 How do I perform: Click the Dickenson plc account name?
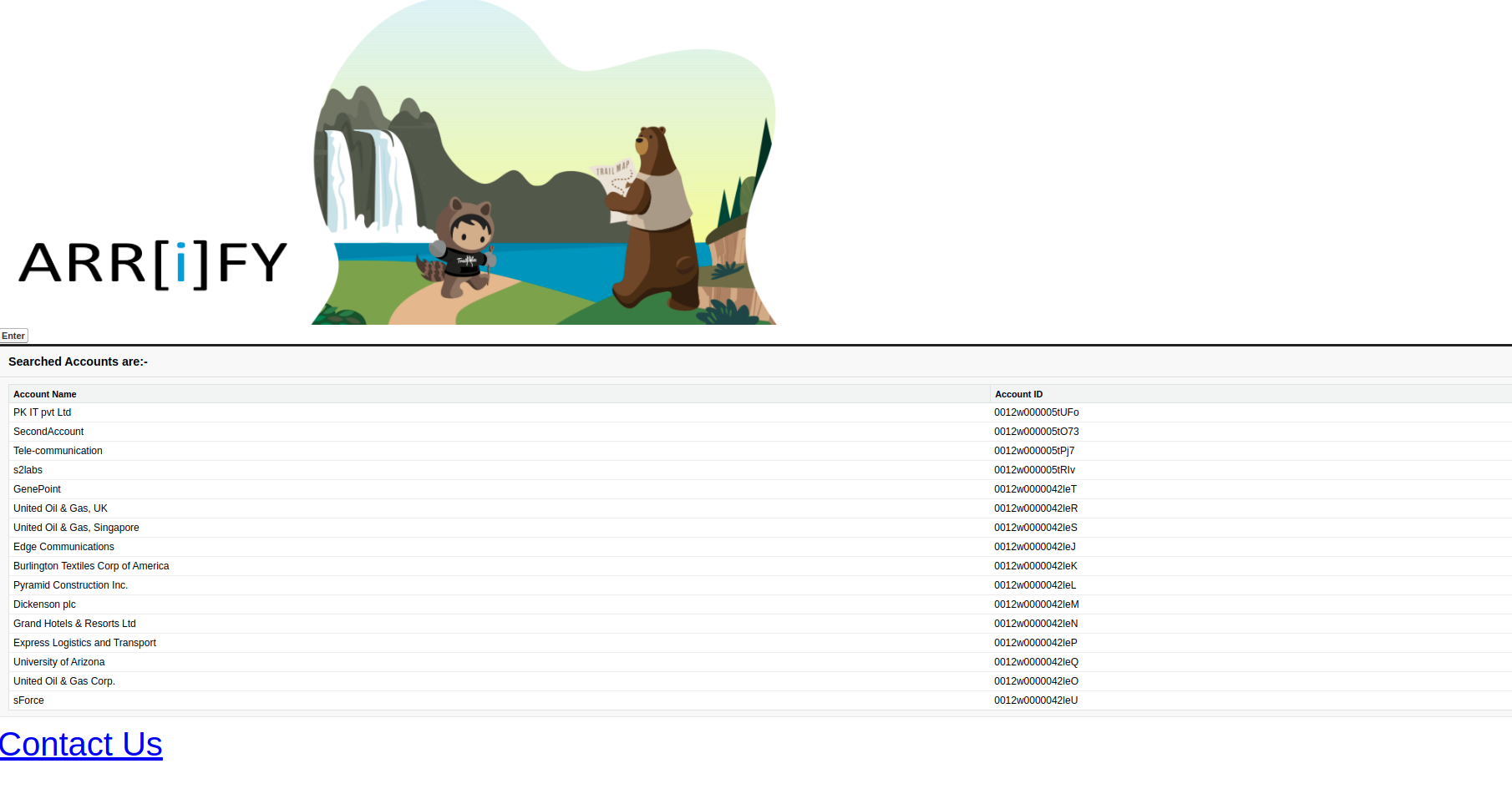(x=44, y=604)
